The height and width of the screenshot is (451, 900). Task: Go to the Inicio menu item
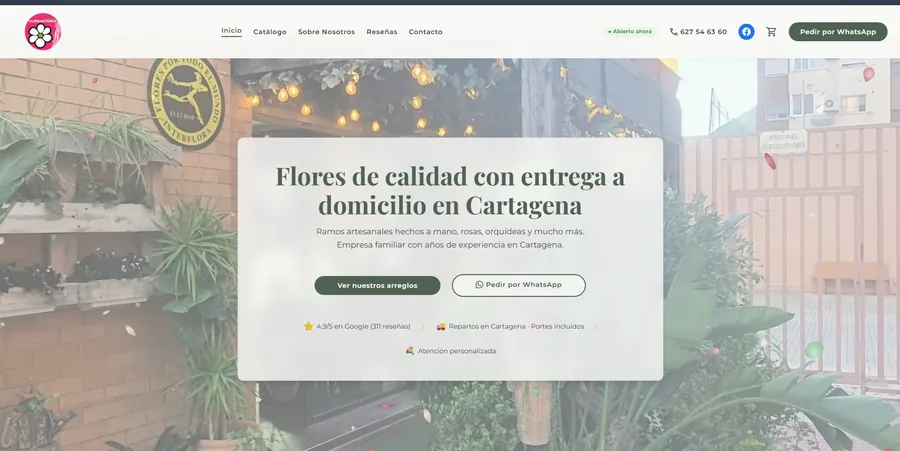(231, 31)
